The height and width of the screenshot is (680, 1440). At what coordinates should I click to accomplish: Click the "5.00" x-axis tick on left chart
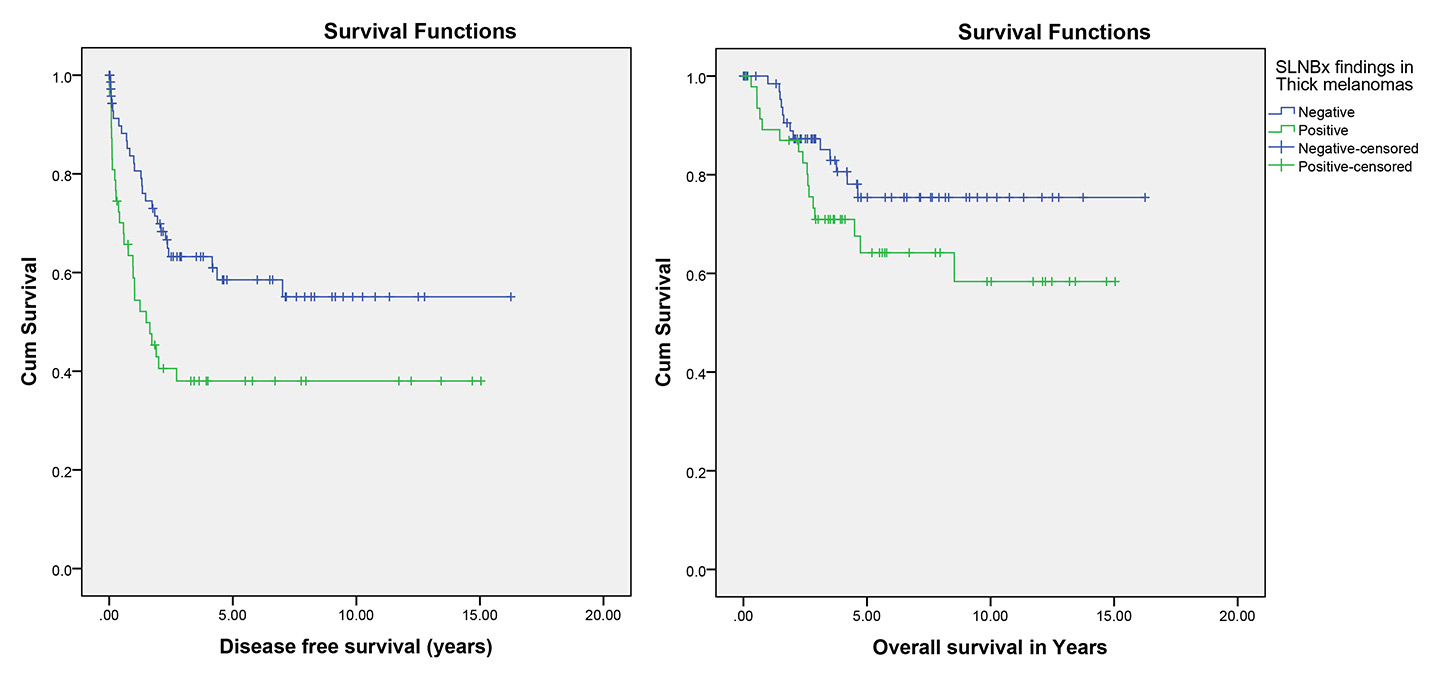click(x=233, y=617)
